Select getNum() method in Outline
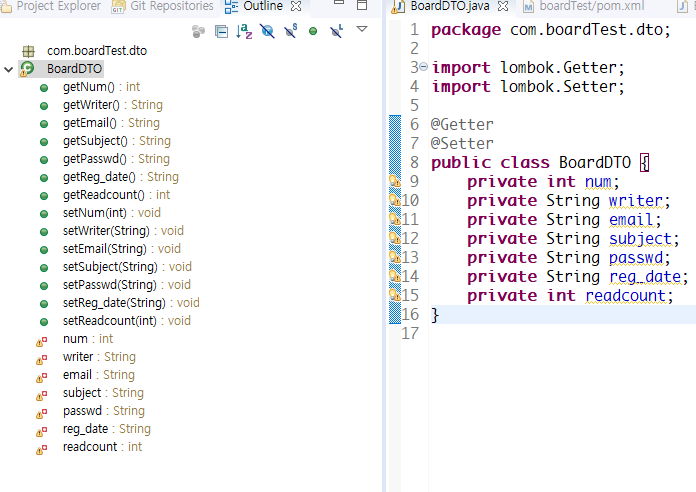The image size is (696, 492). click(x=101, y=87)
